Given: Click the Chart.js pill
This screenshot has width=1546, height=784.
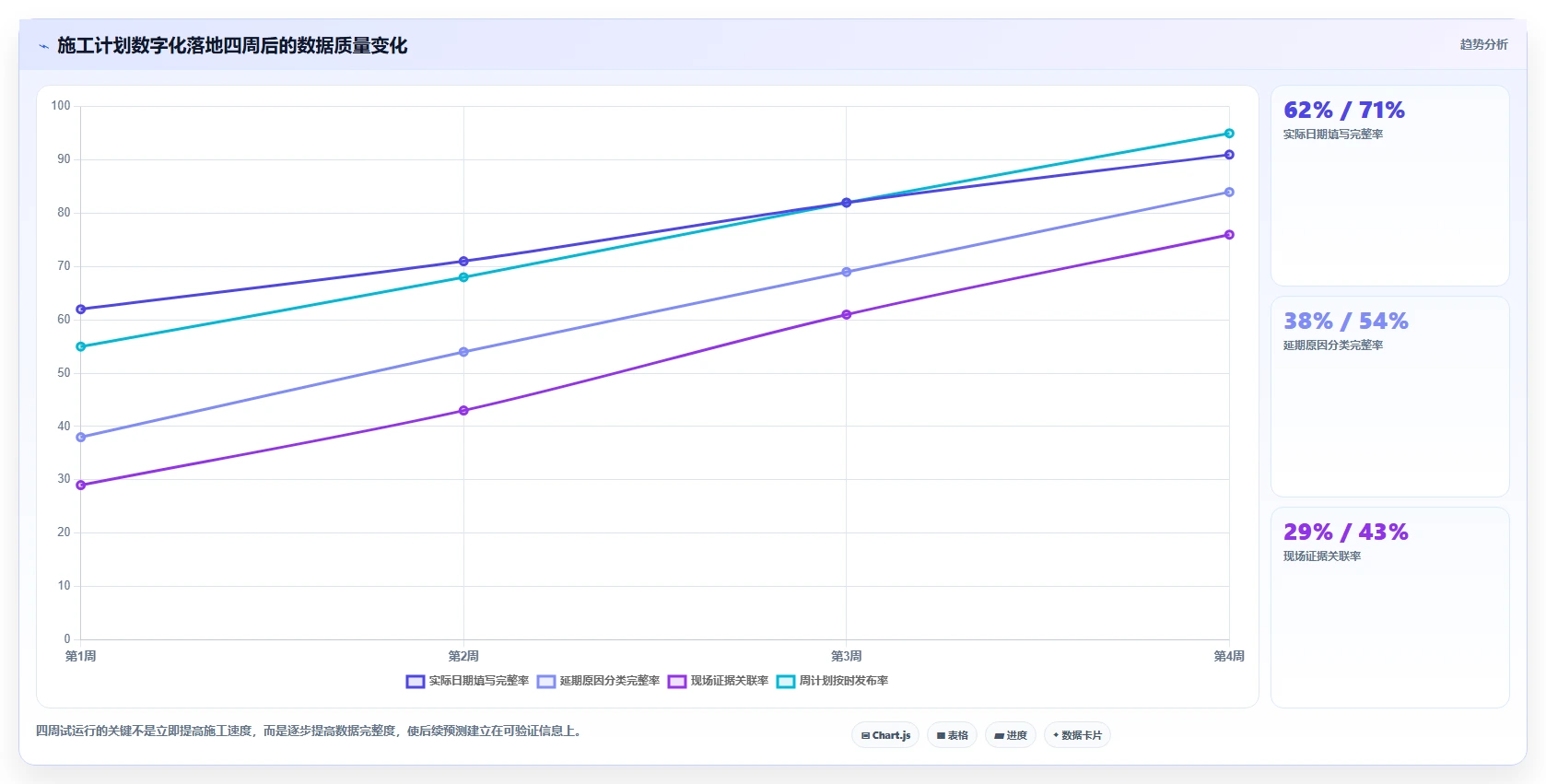Looking at the screenshot, I should coord(885,735).
